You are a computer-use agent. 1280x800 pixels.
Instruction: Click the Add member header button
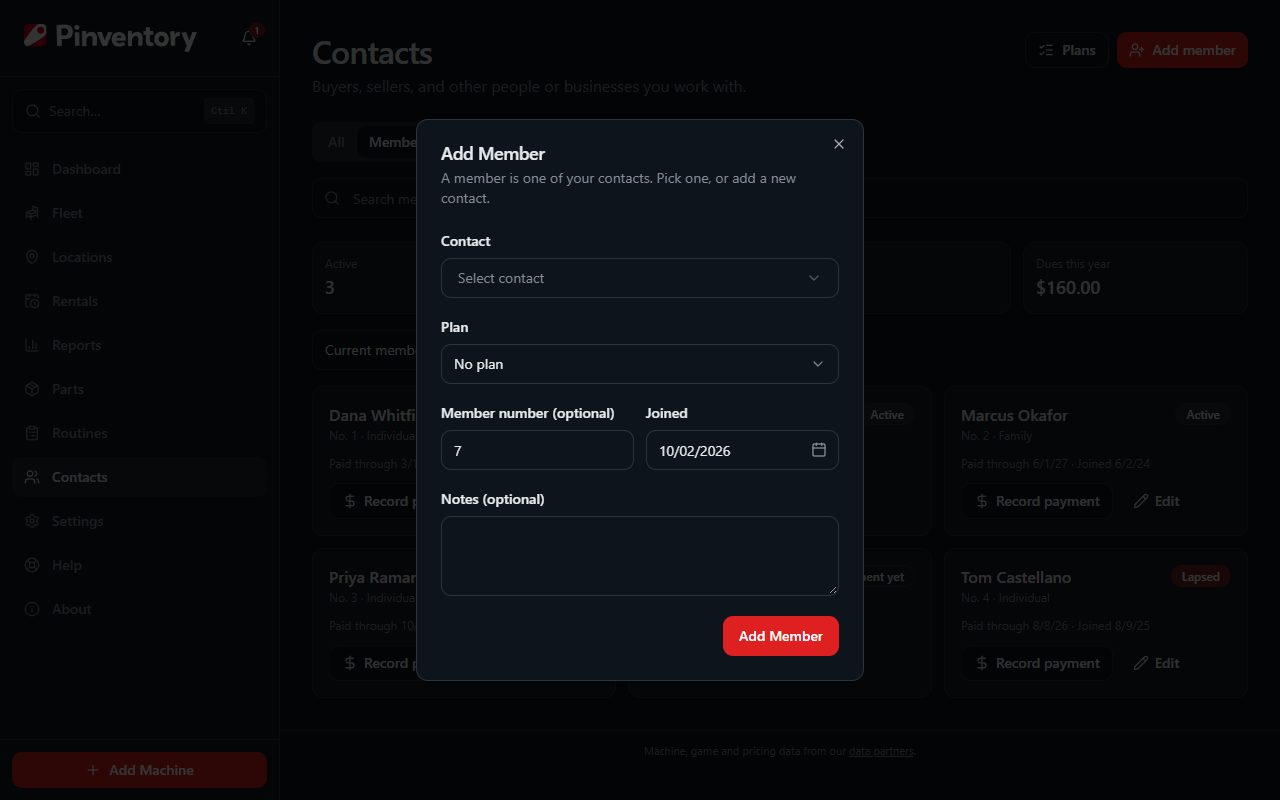click(x=1182, y=50)
